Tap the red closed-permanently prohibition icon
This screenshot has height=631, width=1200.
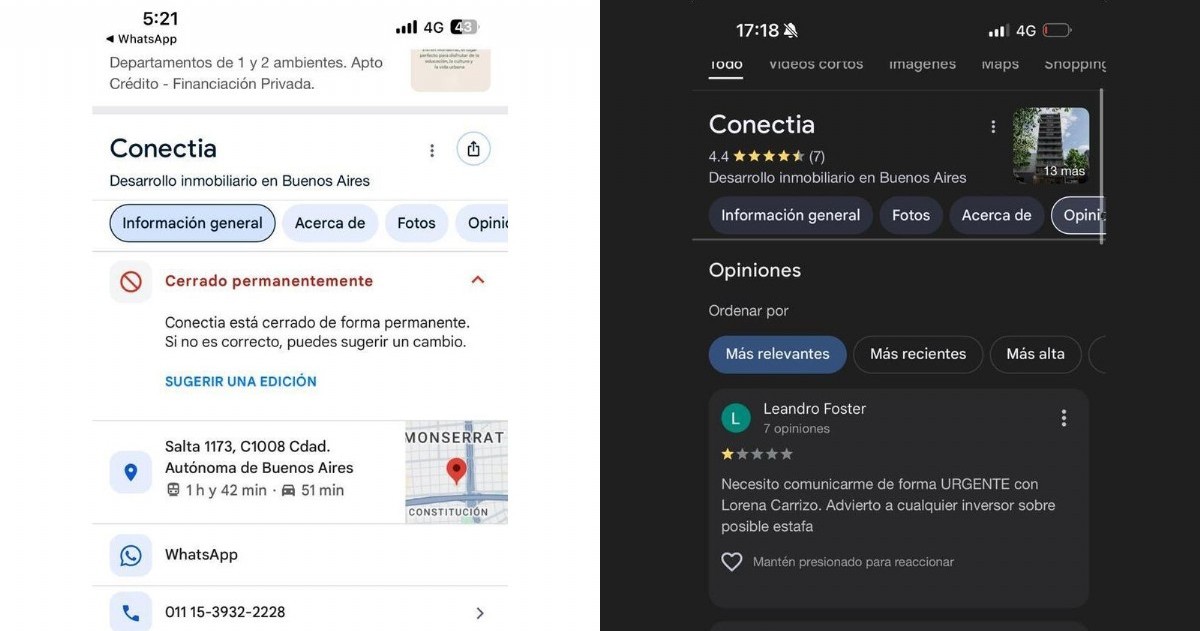point(131,282)
